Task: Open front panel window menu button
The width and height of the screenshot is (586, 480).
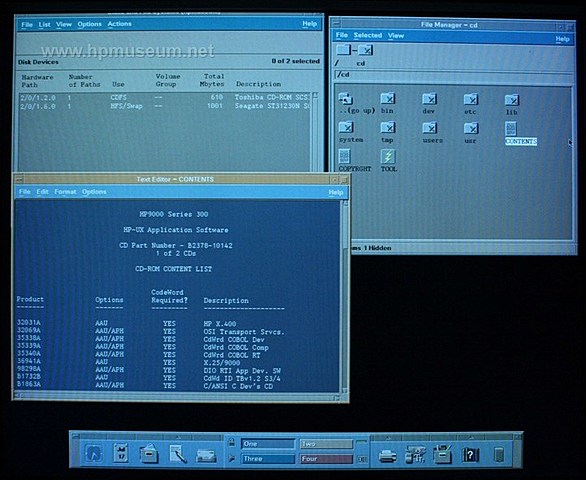Action: 75,436
